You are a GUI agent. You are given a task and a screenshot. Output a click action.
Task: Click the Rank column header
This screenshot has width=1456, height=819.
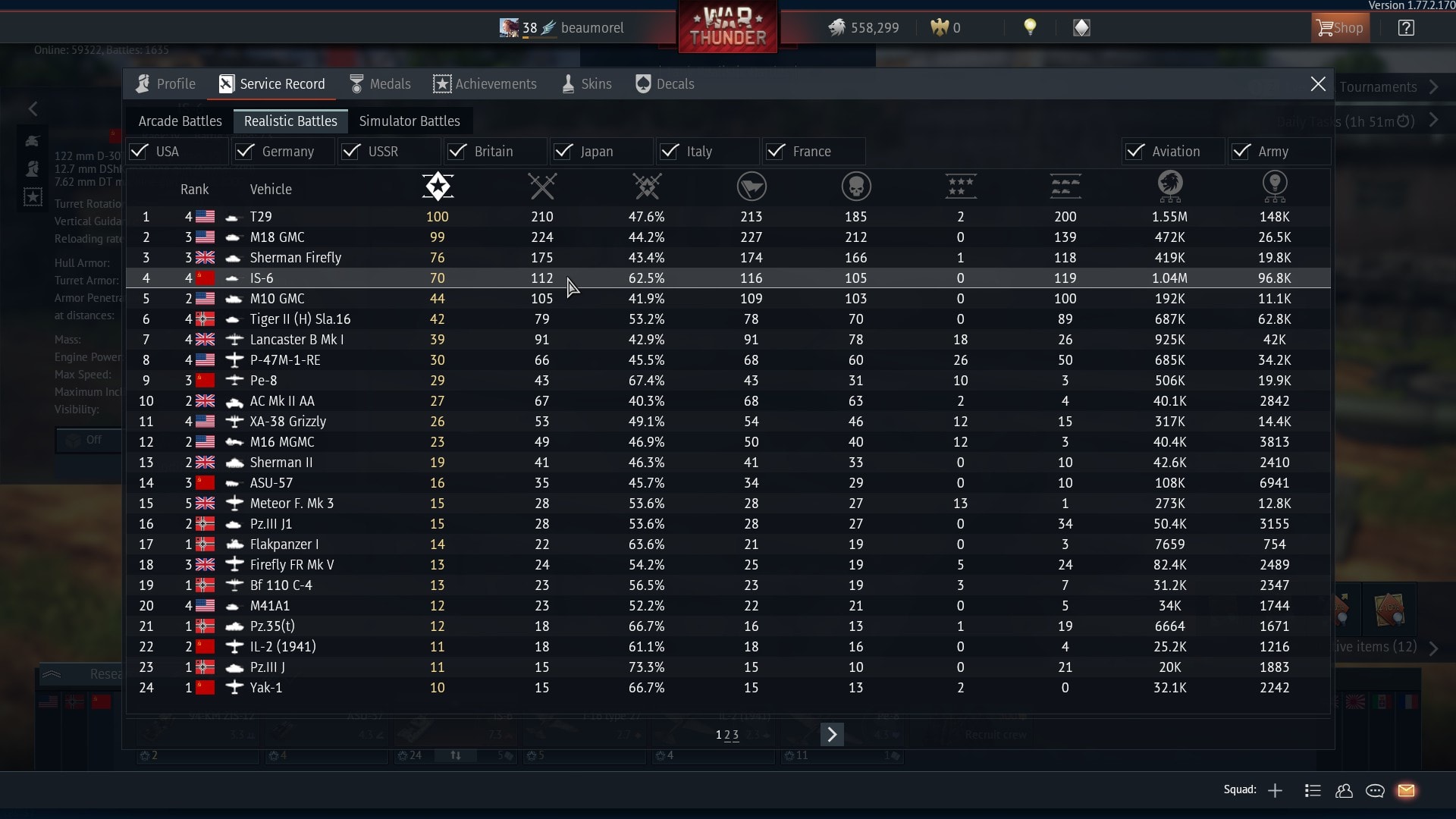click(194, 190)
